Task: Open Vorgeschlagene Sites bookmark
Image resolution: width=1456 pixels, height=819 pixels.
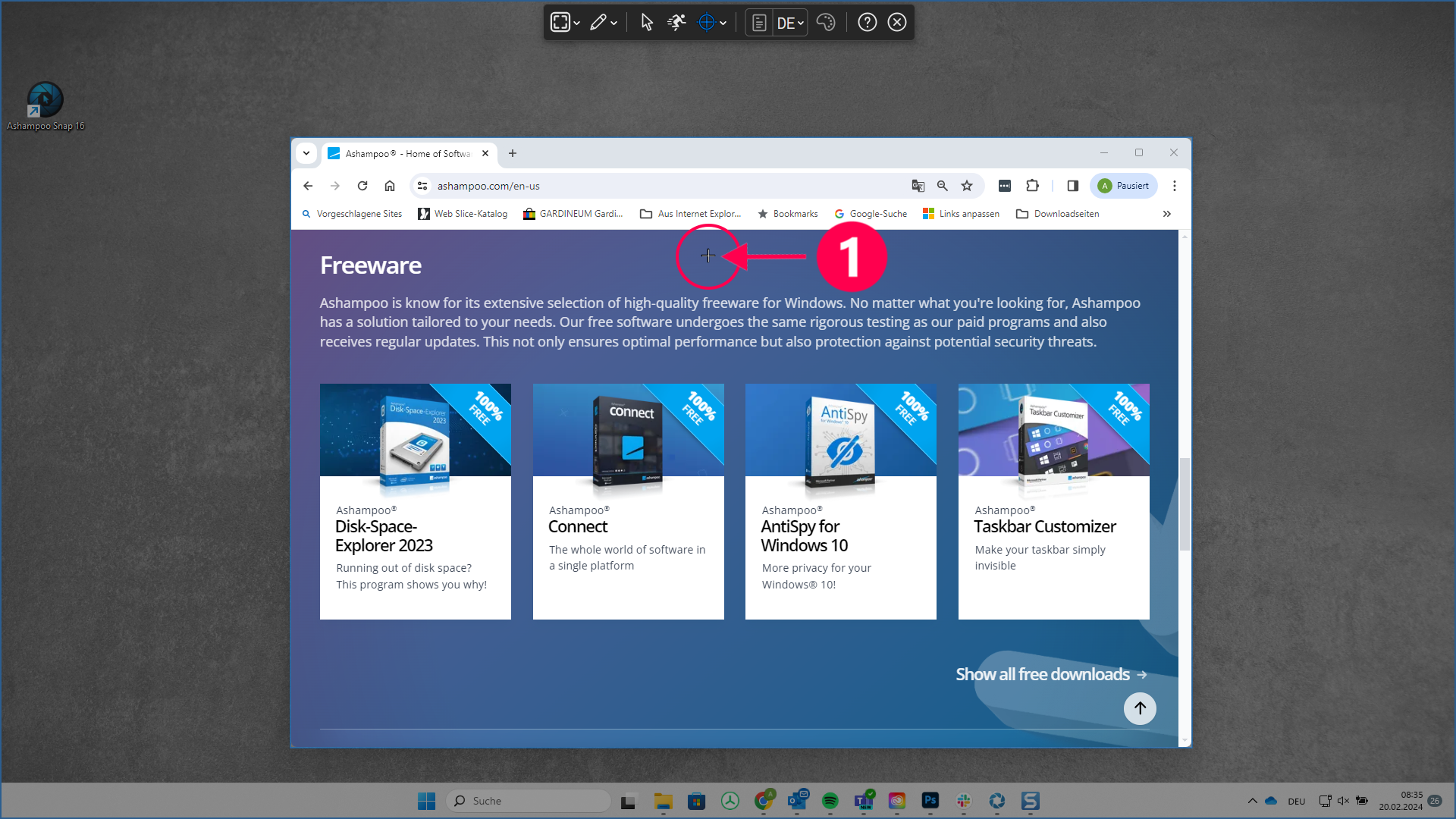Action: pyautogui.click(x=352, y=214)
